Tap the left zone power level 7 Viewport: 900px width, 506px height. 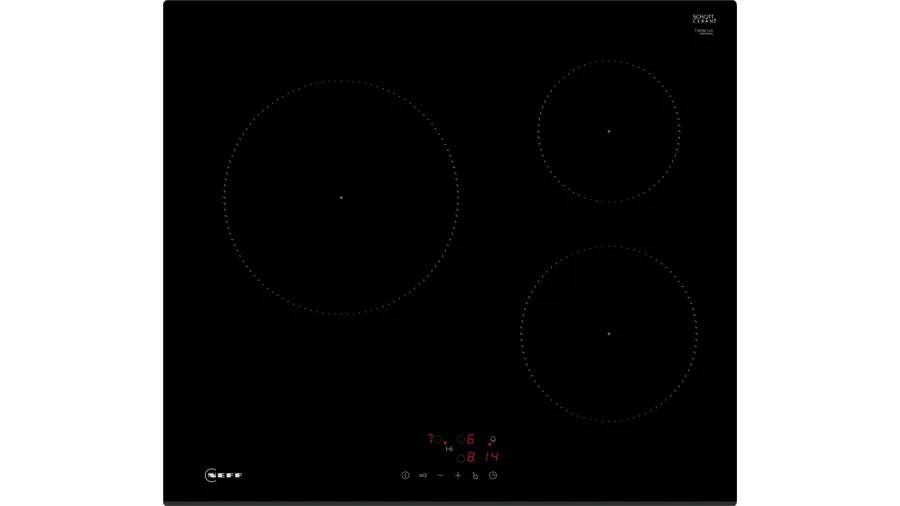pos(430,439)
